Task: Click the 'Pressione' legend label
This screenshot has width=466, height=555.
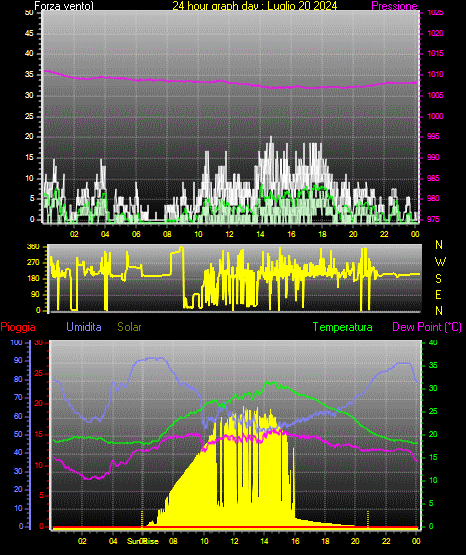Action: tap(394, 6)
